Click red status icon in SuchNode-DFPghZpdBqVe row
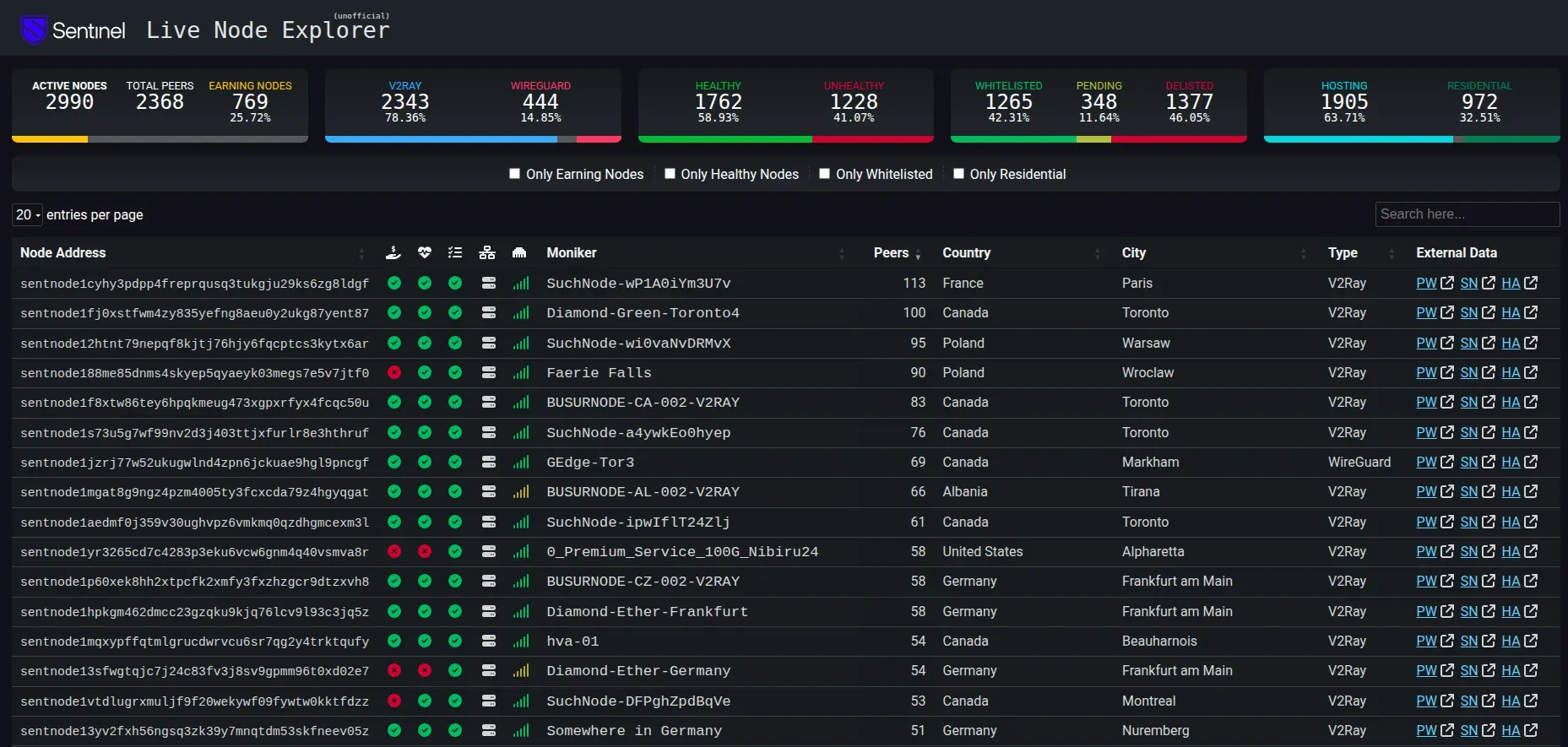1568x747 pixels. [x=394, y=701]
